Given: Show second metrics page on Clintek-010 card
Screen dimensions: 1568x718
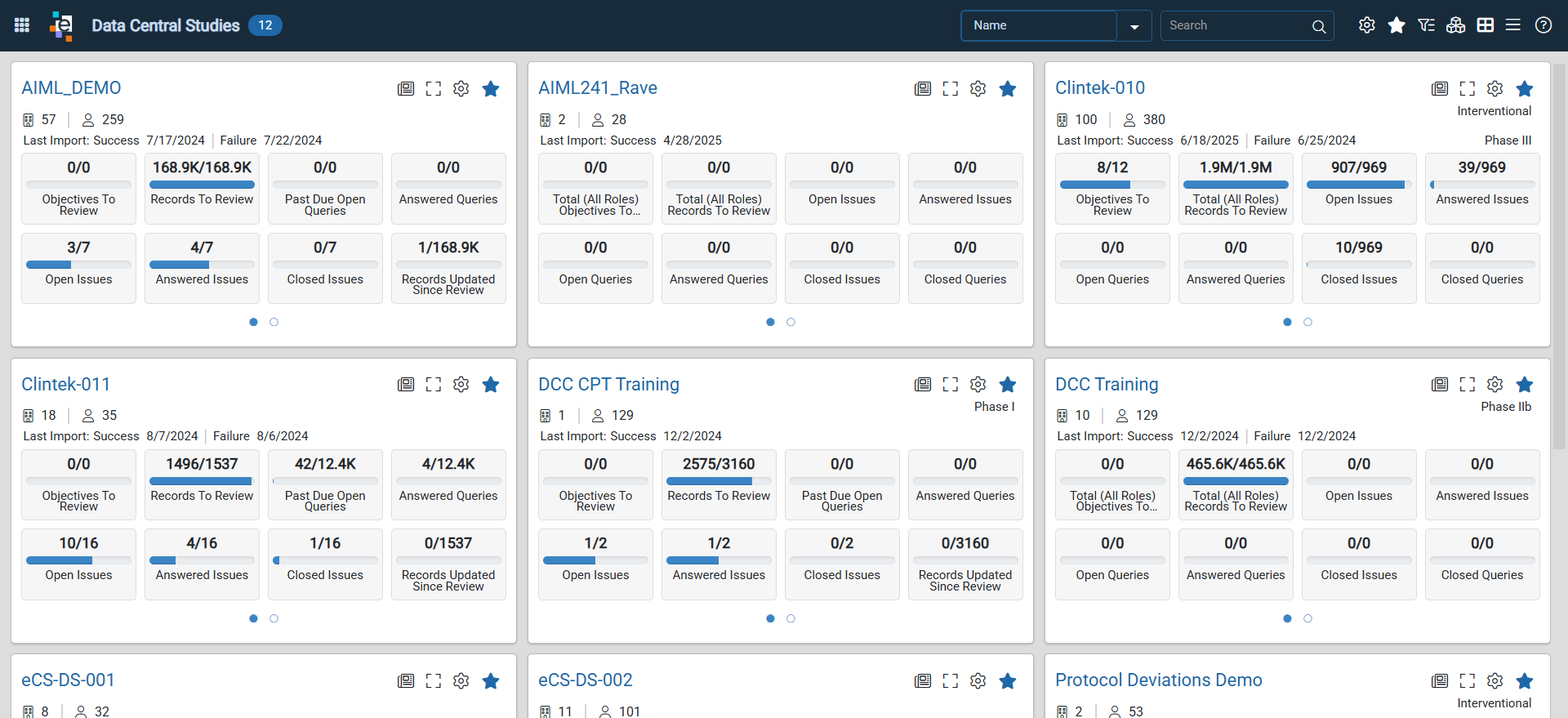Looking at the screenshot, I should [x=1307, y=322].
